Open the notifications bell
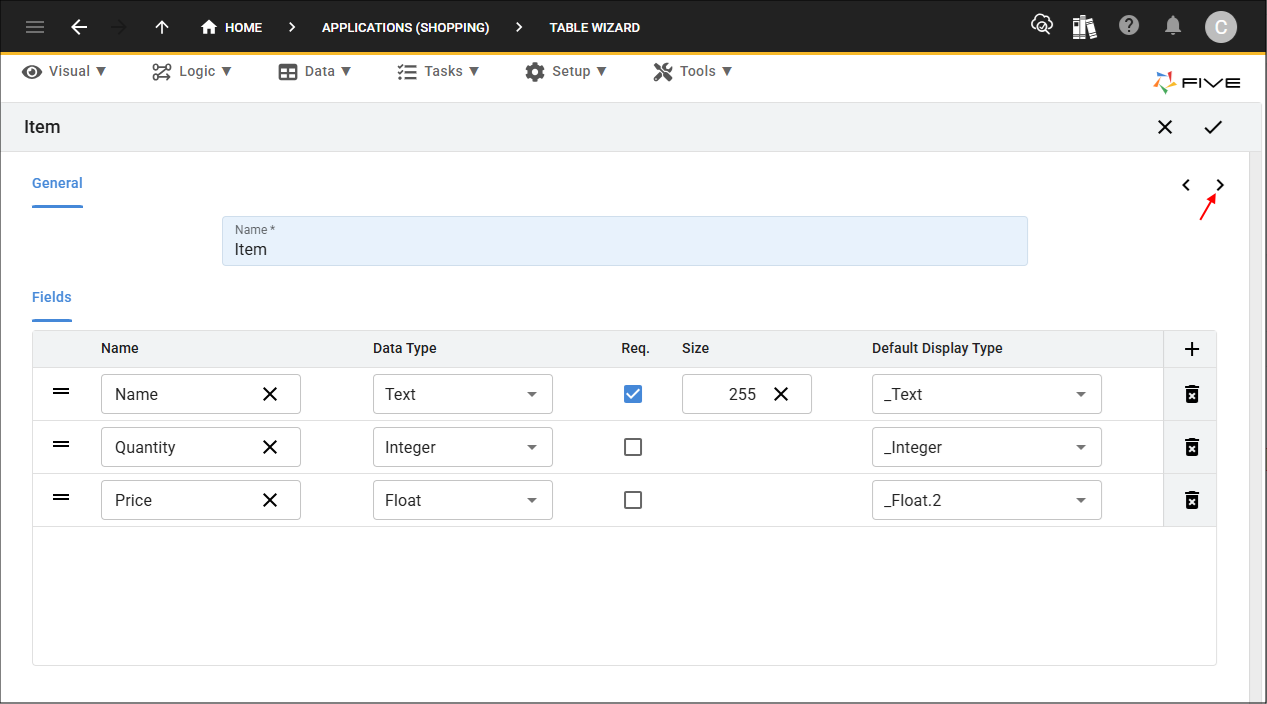Image resolution: width=1267 pixels, height=704 pixels. coord(1174,26)
